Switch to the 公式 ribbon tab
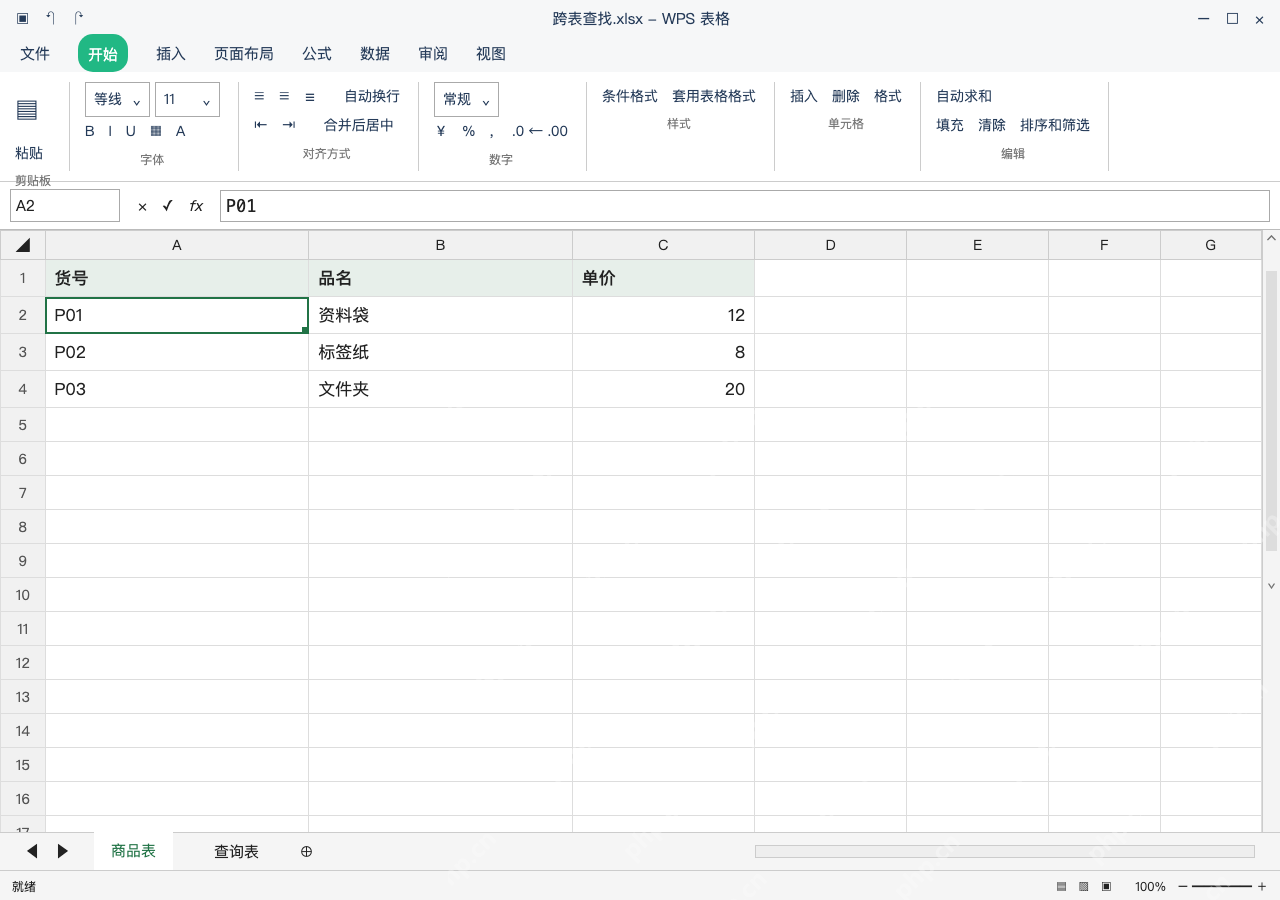This screenshot has height=900, width=1280. point(317,54)
